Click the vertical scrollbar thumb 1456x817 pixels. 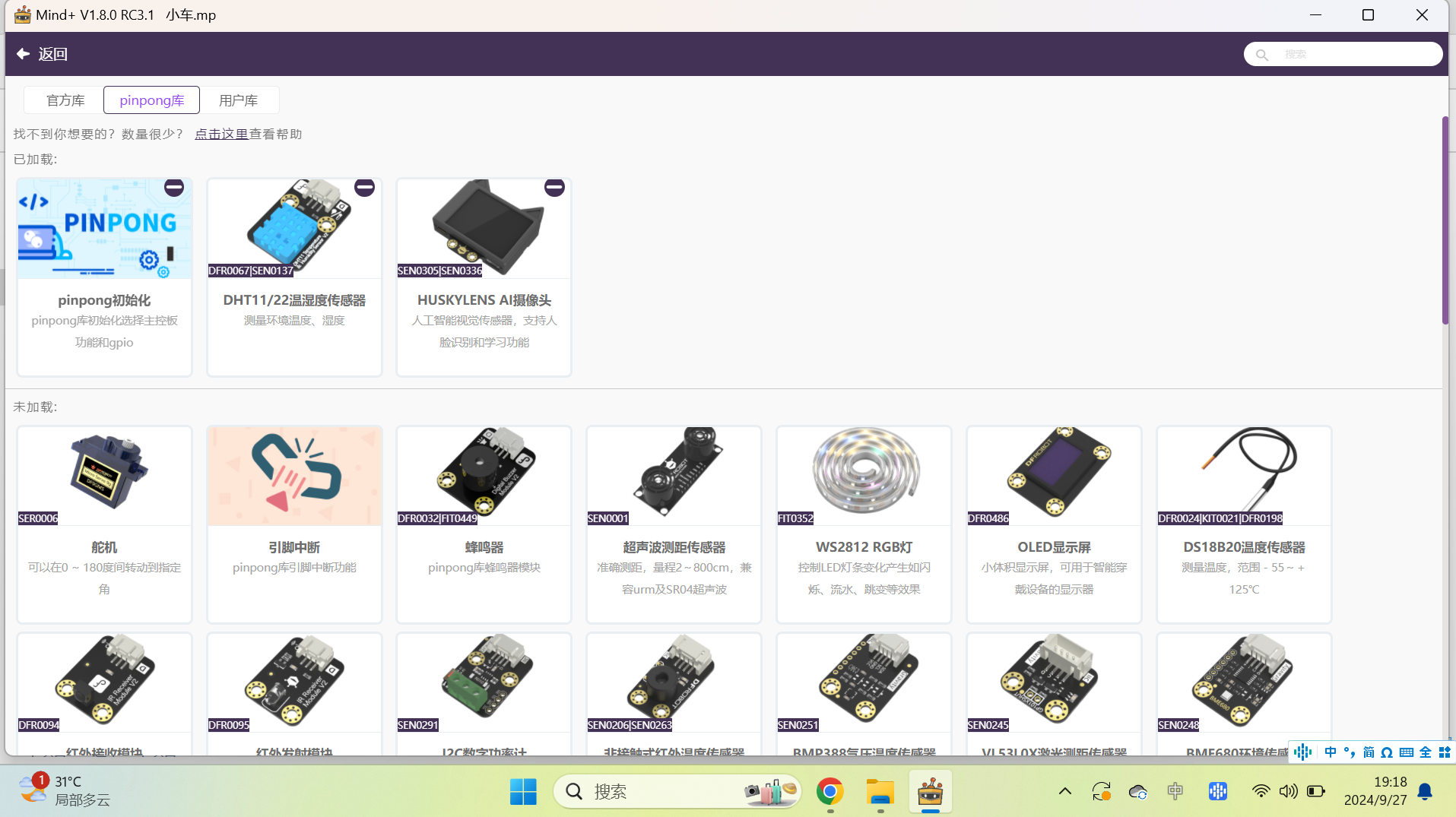1445,220
